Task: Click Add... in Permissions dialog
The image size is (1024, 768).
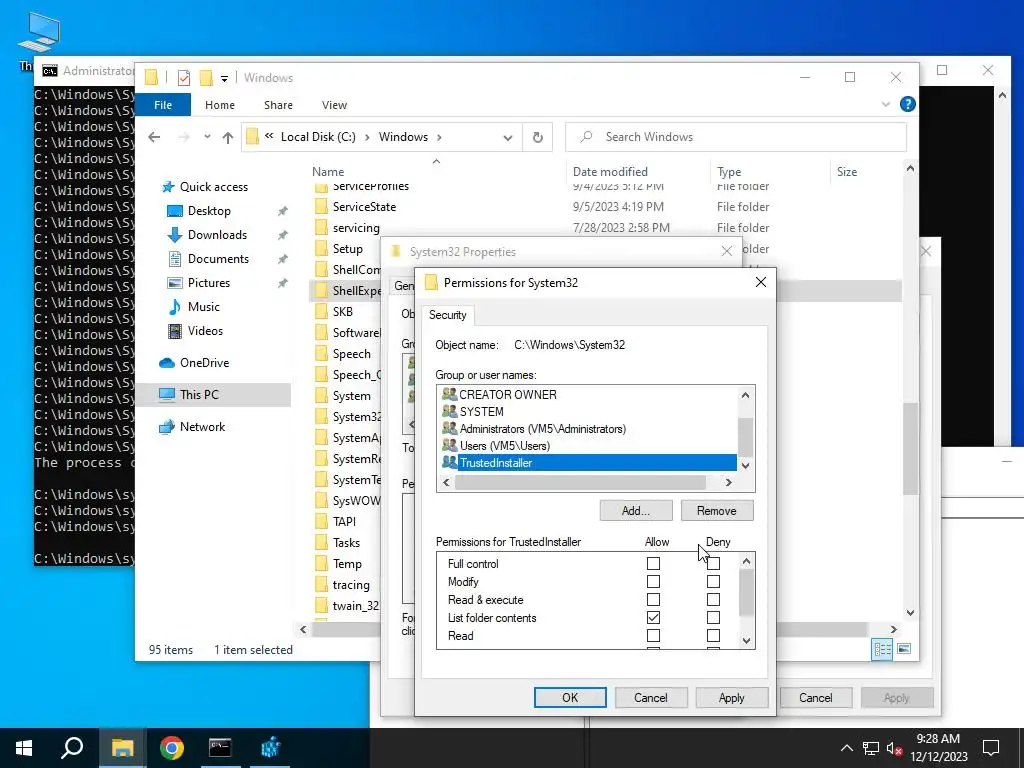Action: [x=636, y=511]
